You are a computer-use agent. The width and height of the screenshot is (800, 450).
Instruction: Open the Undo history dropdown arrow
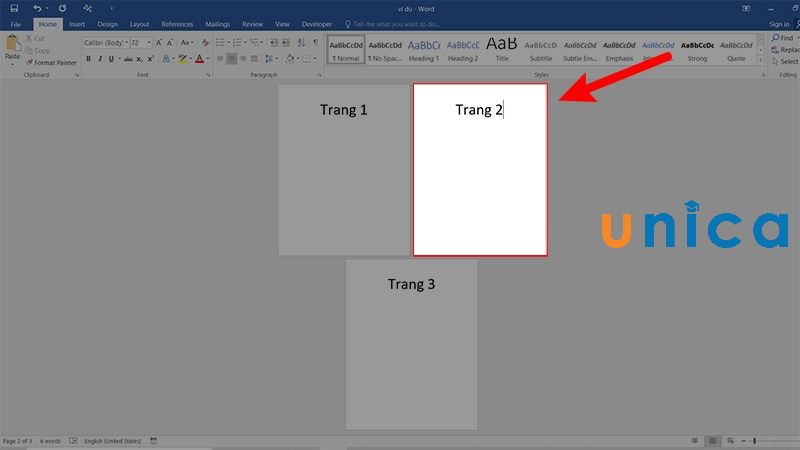(x=47, y=9)
